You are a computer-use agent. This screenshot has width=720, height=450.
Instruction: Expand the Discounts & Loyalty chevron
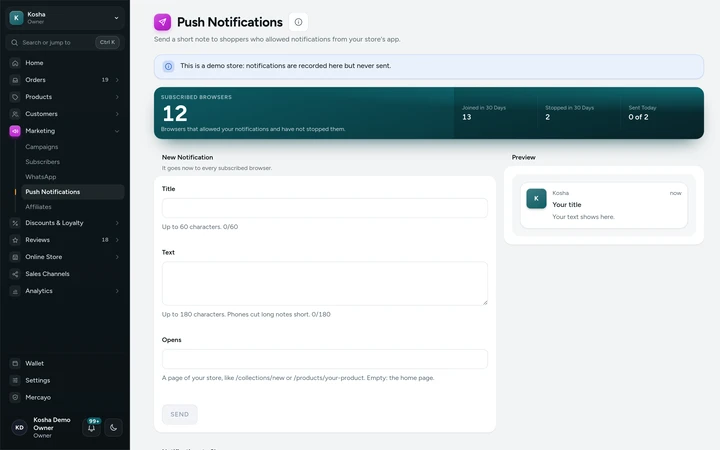click(x=117, y=223)
